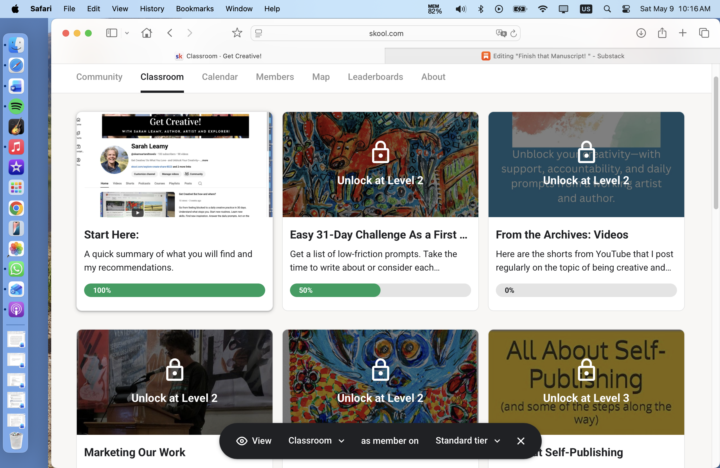720x468 pixels.
Task: Click the 50% progress bar
Action: point(380,290)
